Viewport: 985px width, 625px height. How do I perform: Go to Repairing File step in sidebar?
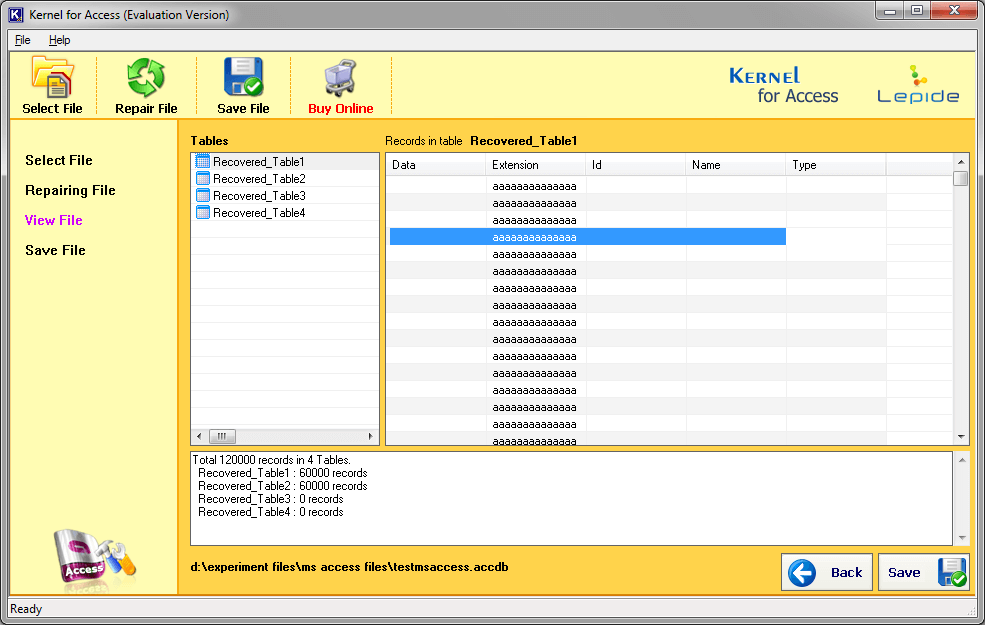click(x=70, y=190)
